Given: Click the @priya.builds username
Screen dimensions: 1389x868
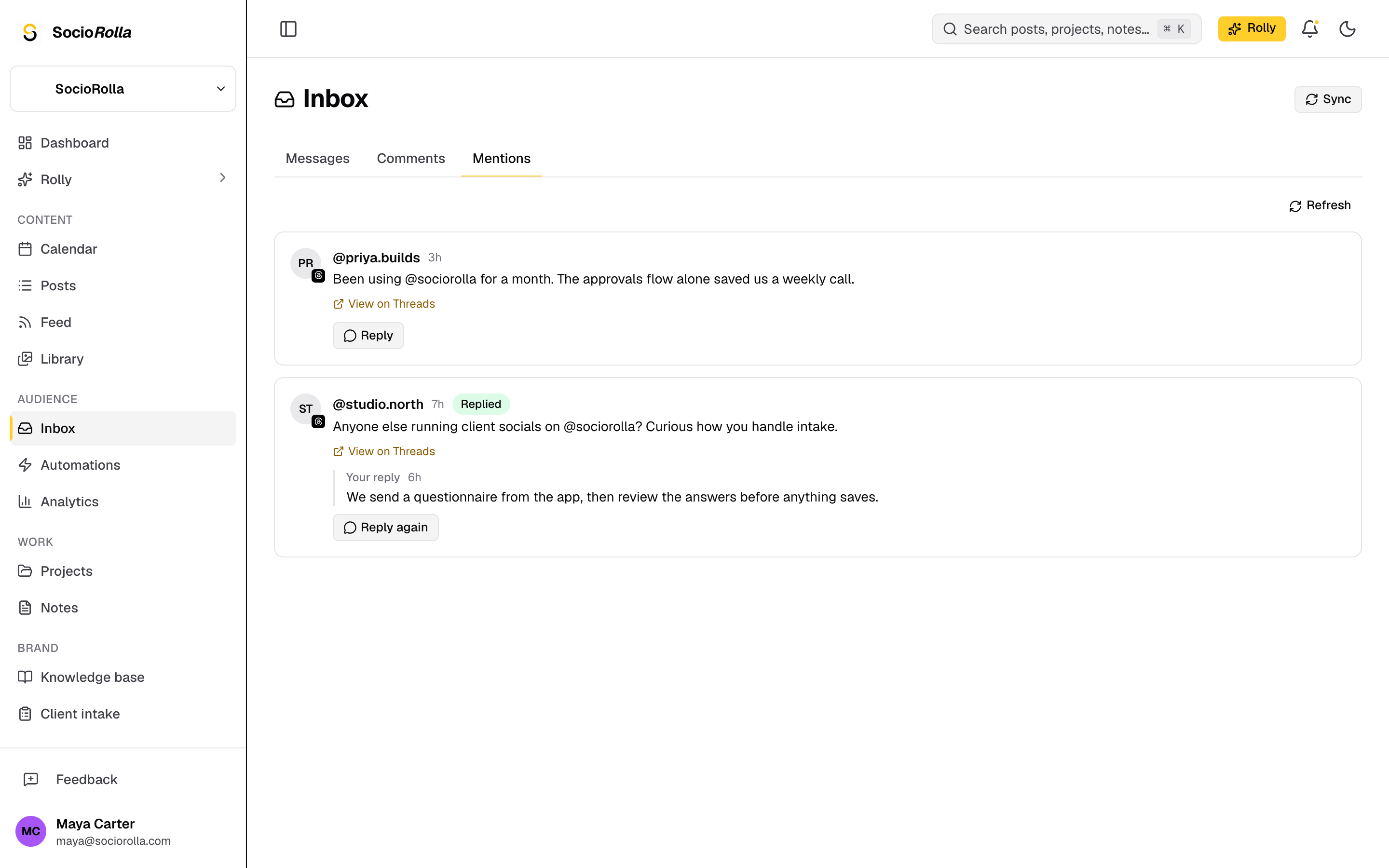Looking at the screenshot, I should point(377,258).
